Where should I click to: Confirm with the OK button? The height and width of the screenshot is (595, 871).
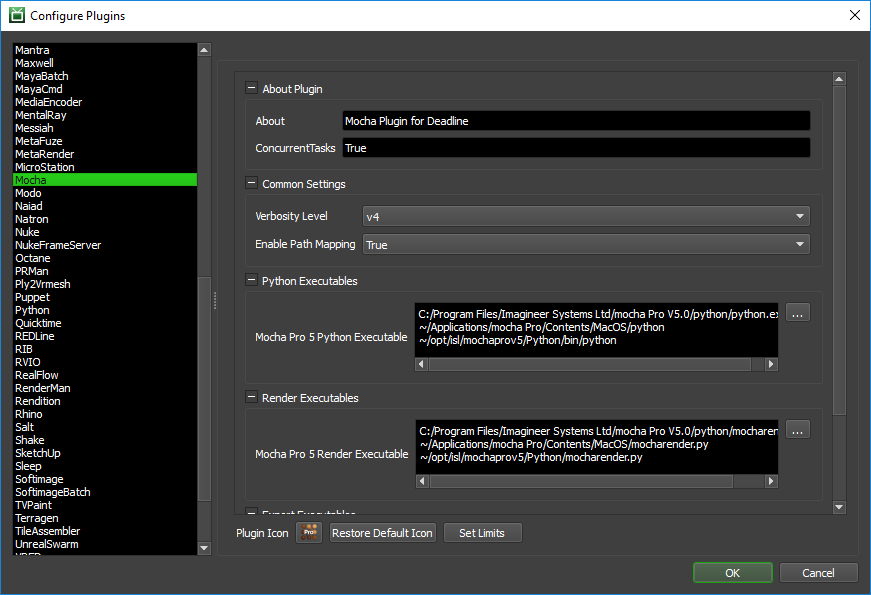(733, 573)
